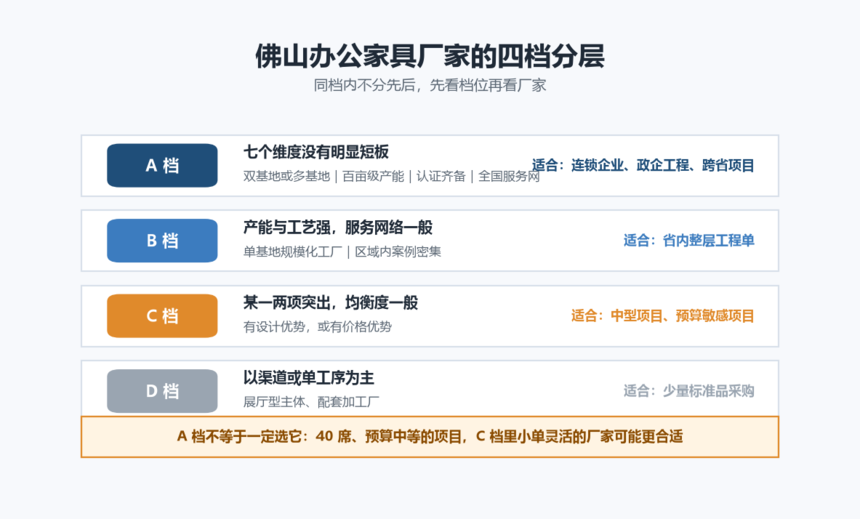
Task: Click 适合：省内整层工程单
Action: (x=689, y=240)
